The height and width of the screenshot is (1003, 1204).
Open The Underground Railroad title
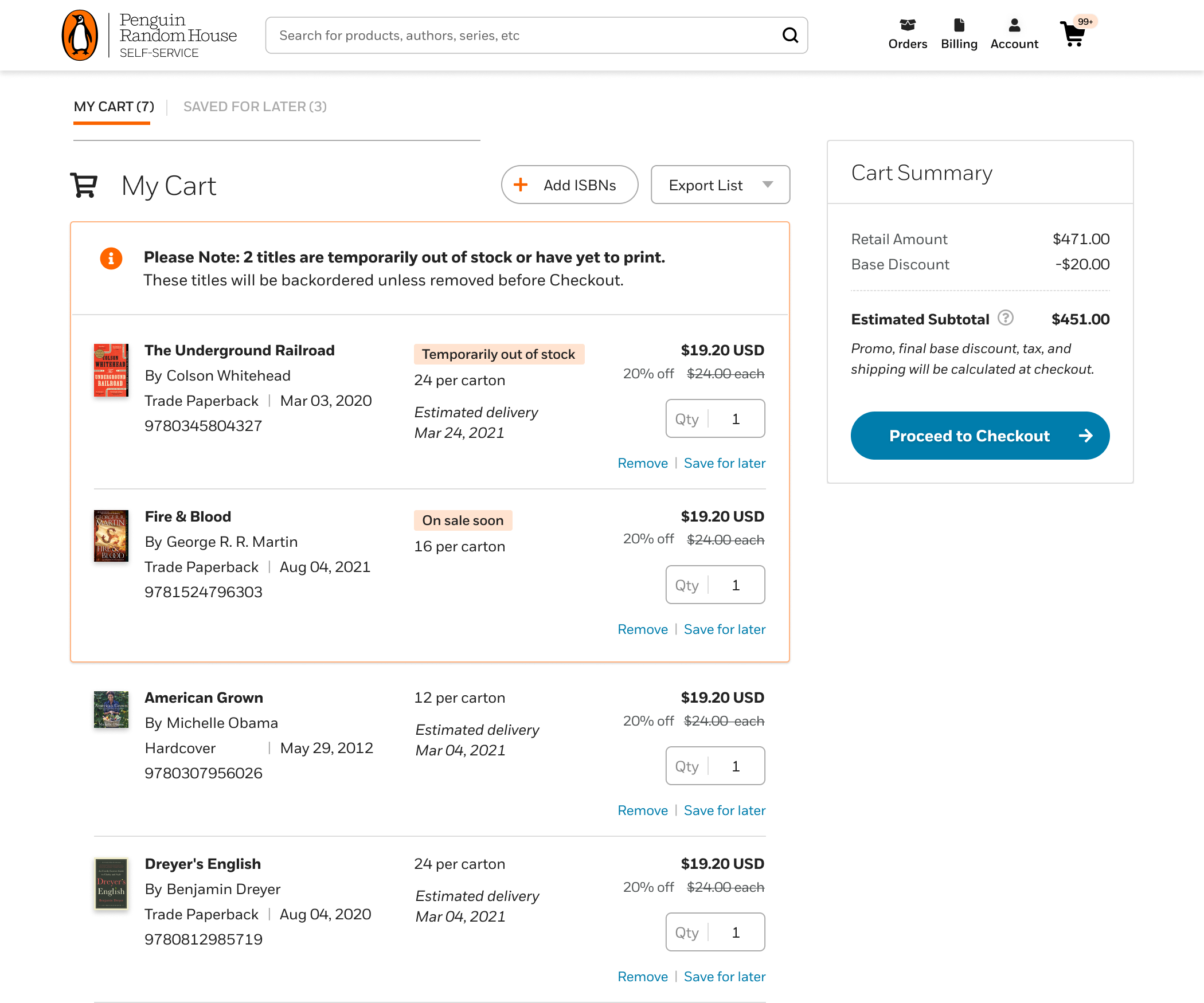pyautogui.click(x=240, y=350)
